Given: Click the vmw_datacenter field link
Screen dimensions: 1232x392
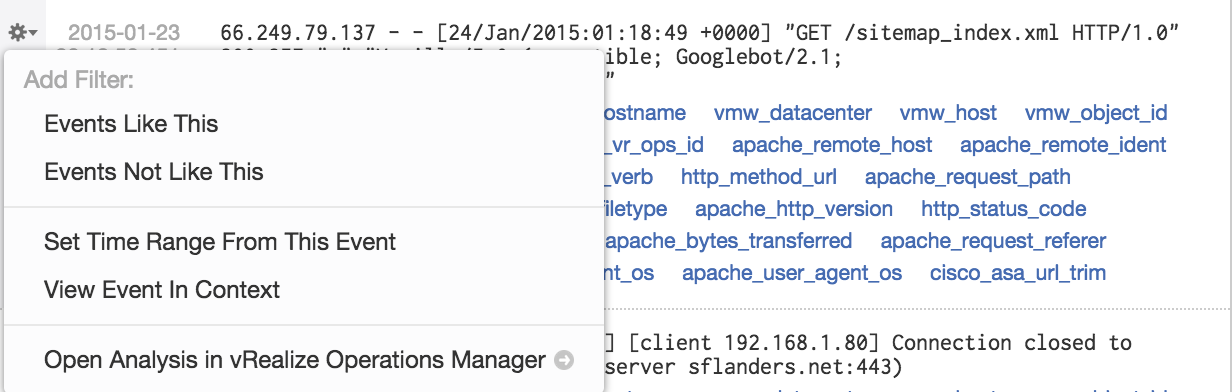Looking at the screenshot, I should pos(793,113).
